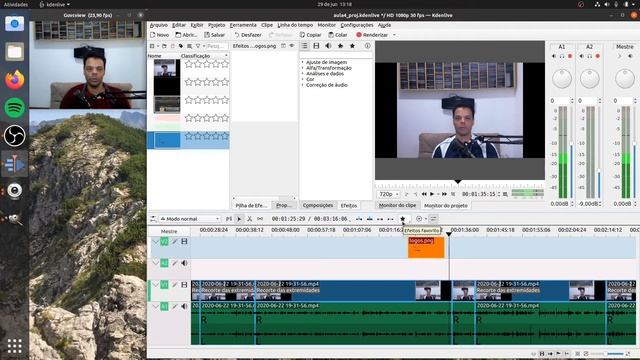Open Arquivo menu
The image size is (640, 360).
click(x=158, y=25)
